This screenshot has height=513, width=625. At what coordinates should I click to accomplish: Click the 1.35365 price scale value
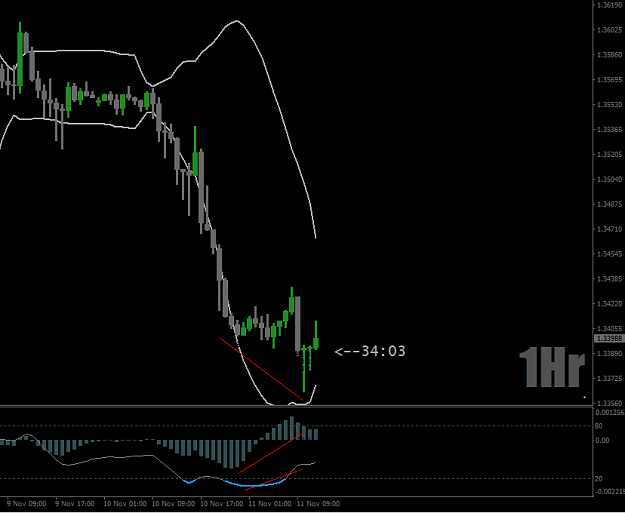(x=610, y=130)
